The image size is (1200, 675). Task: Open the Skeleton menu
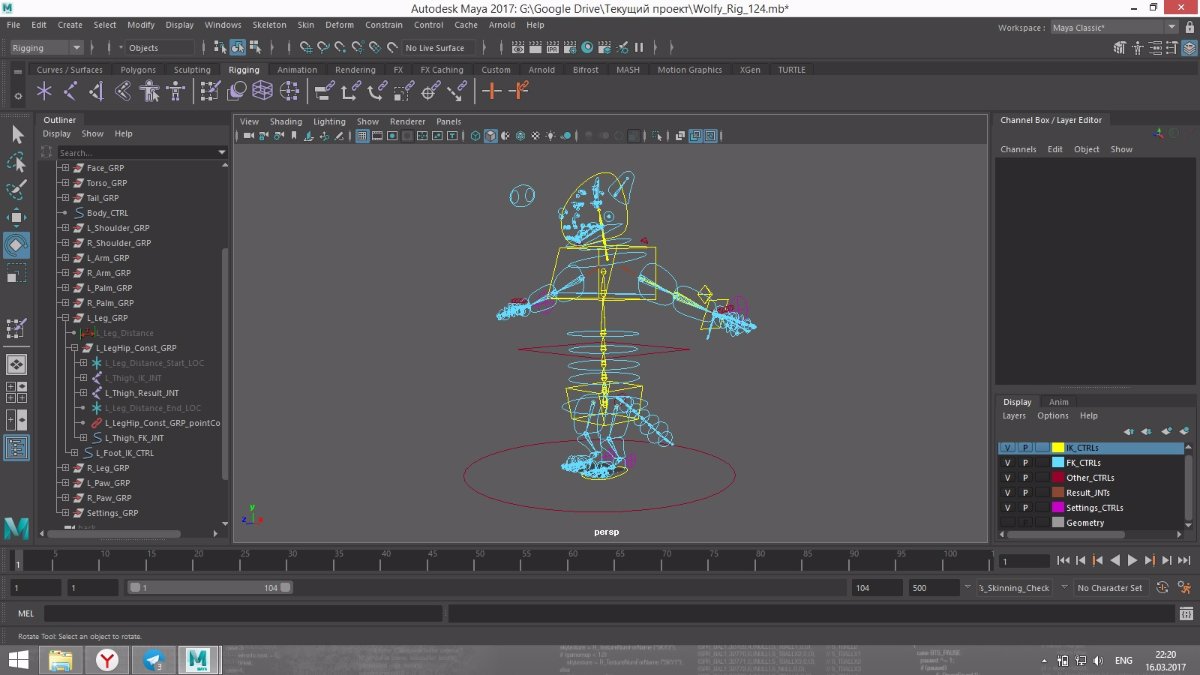point(268,25)
